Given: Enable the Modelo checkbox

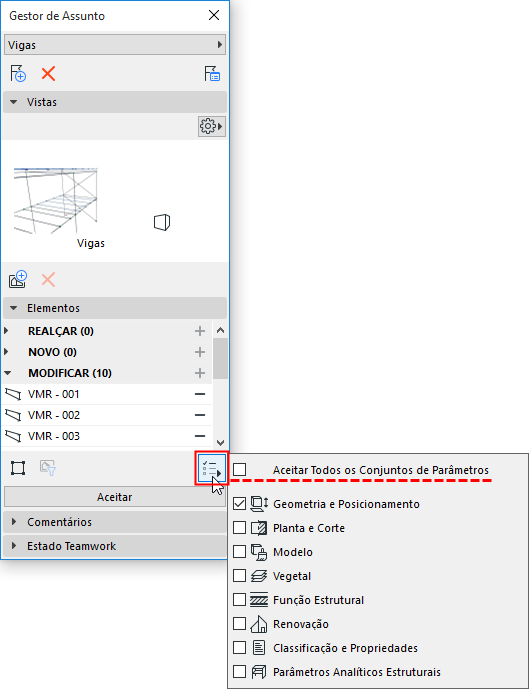Looking at the screenshot, I should pyautogui.click(x=239, y=552).
